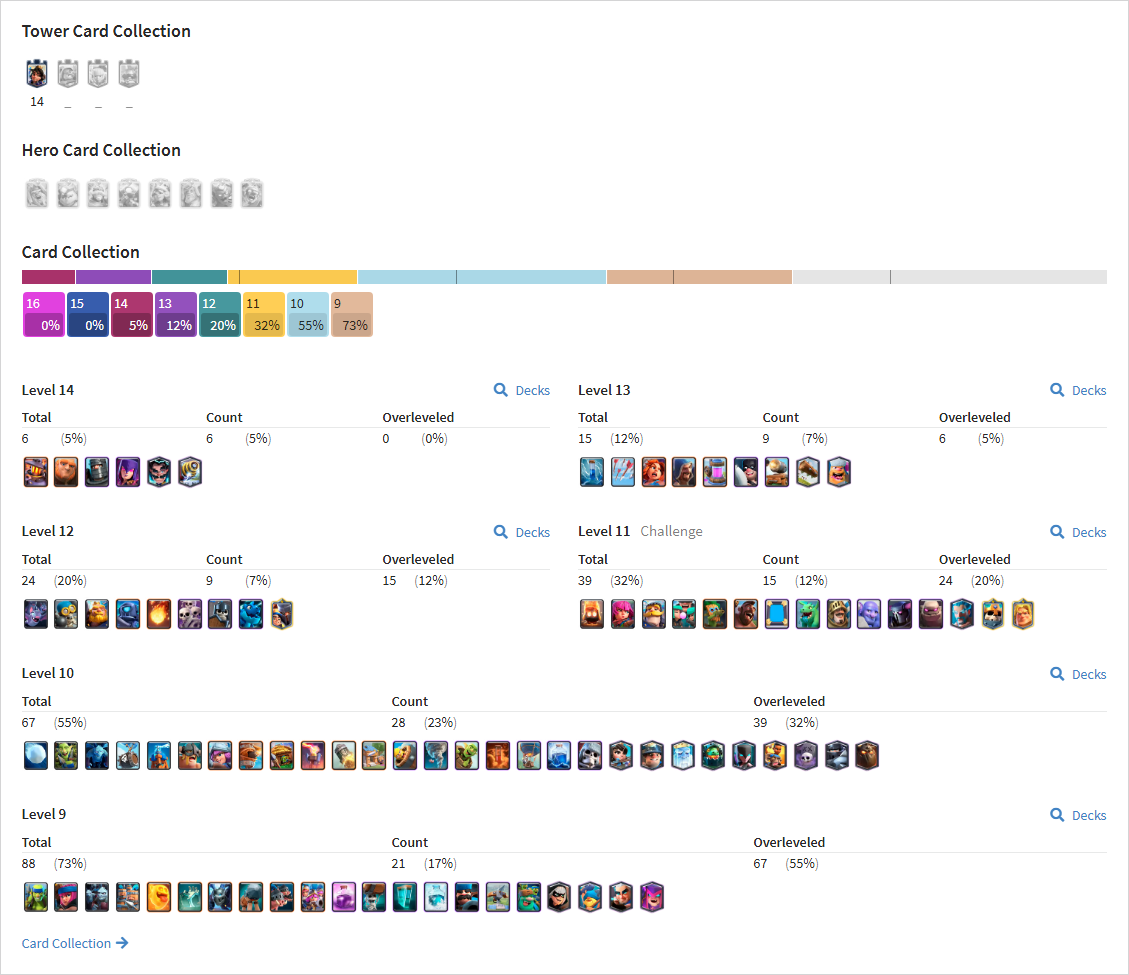Image resolution: width=1129 pixels, height=975 pixels.
Task: Select the Witch card icon
Action: tap(128, 472)
